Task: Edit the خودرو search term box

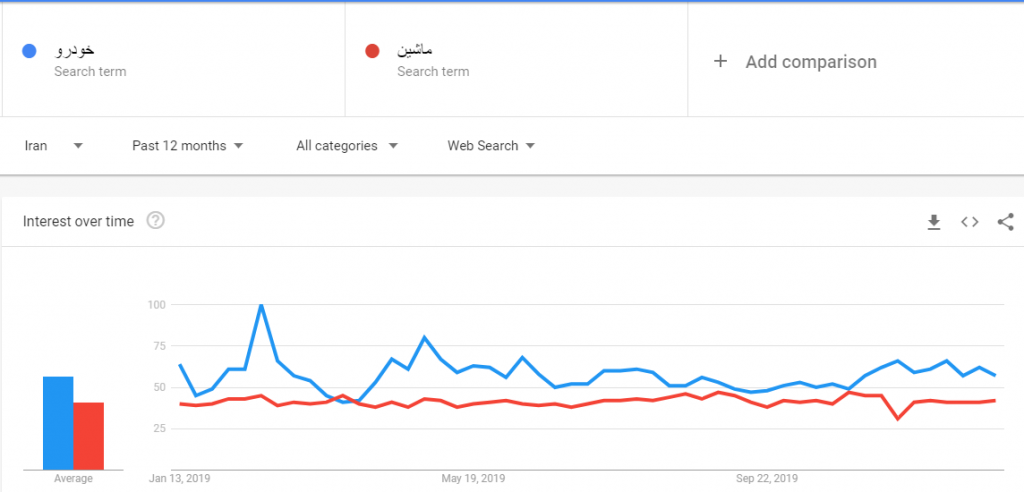Action: 173,60
